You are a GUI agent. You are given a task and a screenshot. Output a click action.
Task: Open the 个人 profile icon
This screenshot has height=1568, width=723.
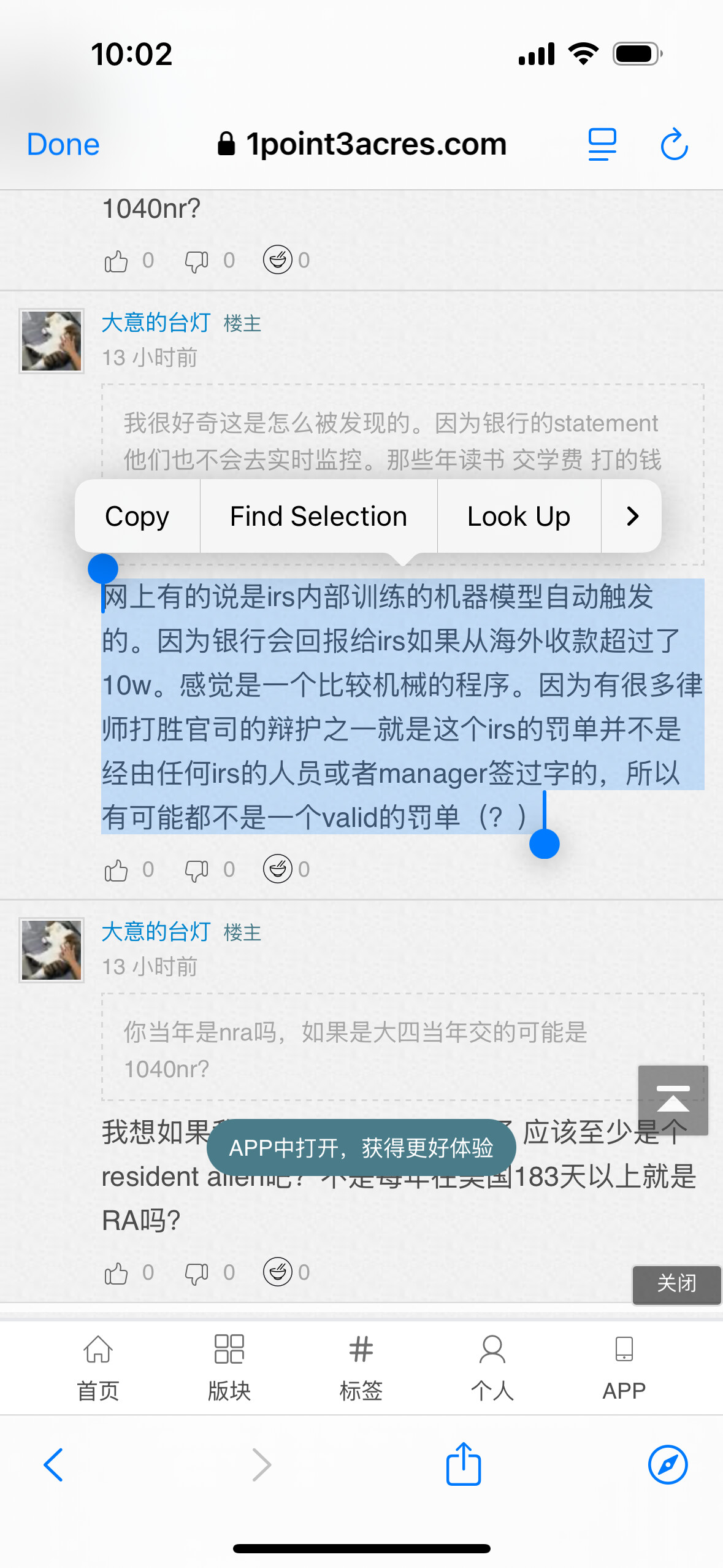(x=492, y=1368)
